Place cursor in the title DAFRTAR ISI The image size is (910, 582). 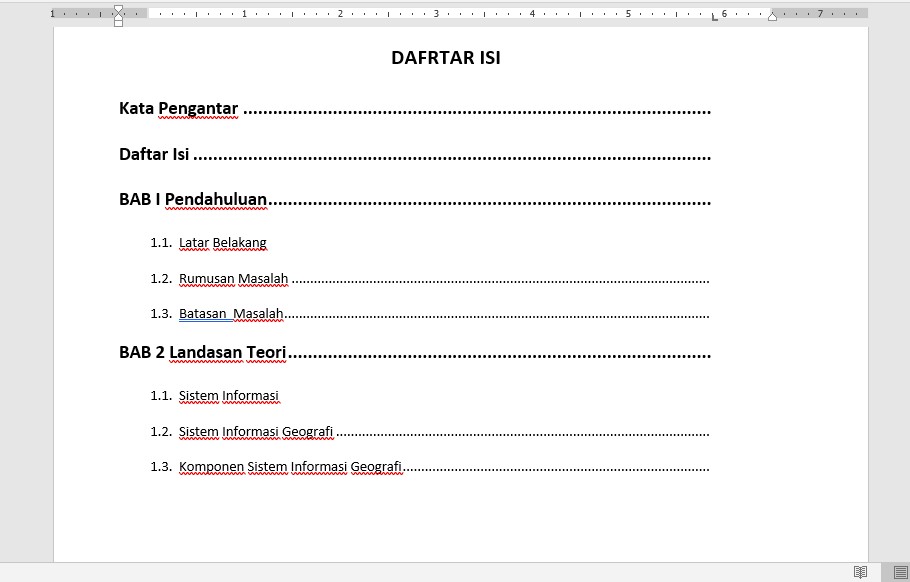pyautogui.click(x=445, y=58)
